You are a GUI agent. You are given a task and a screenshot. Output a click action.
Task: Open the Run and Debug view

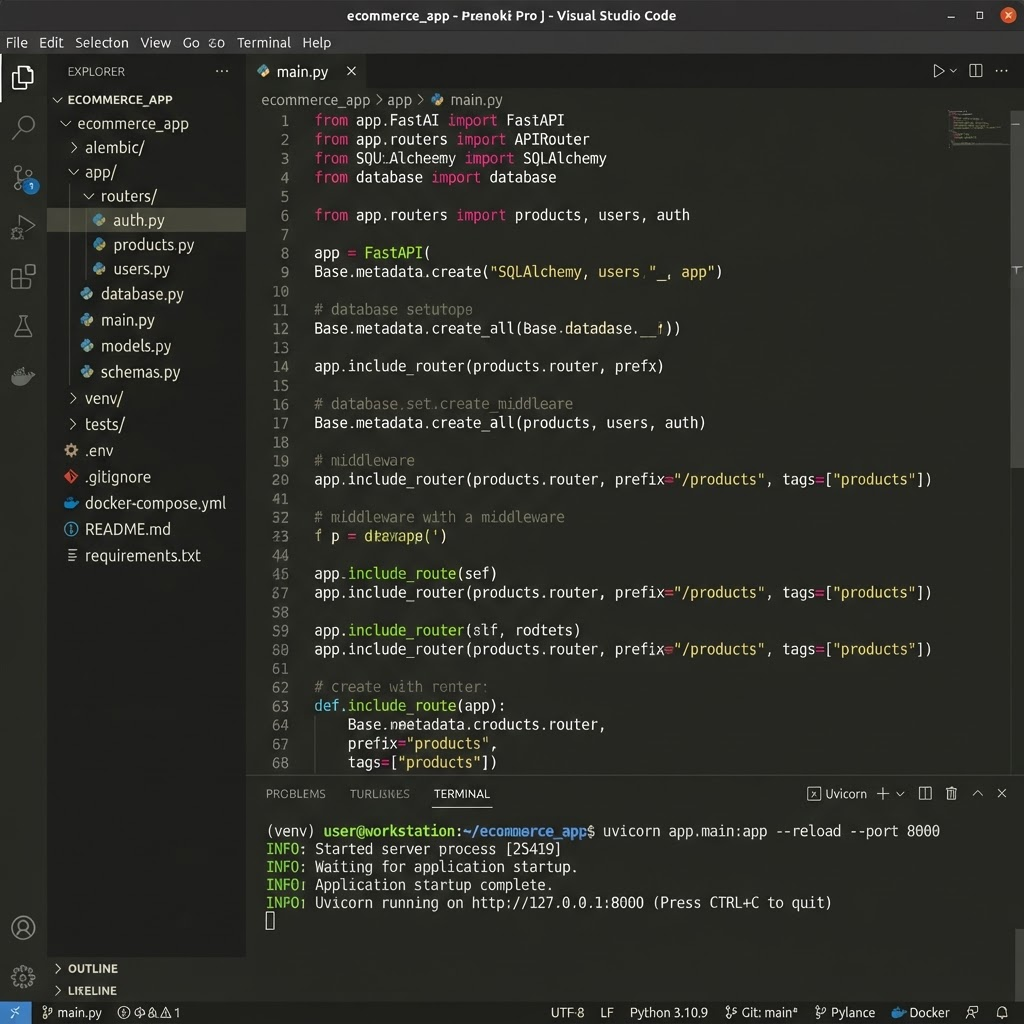click(23, 227)
